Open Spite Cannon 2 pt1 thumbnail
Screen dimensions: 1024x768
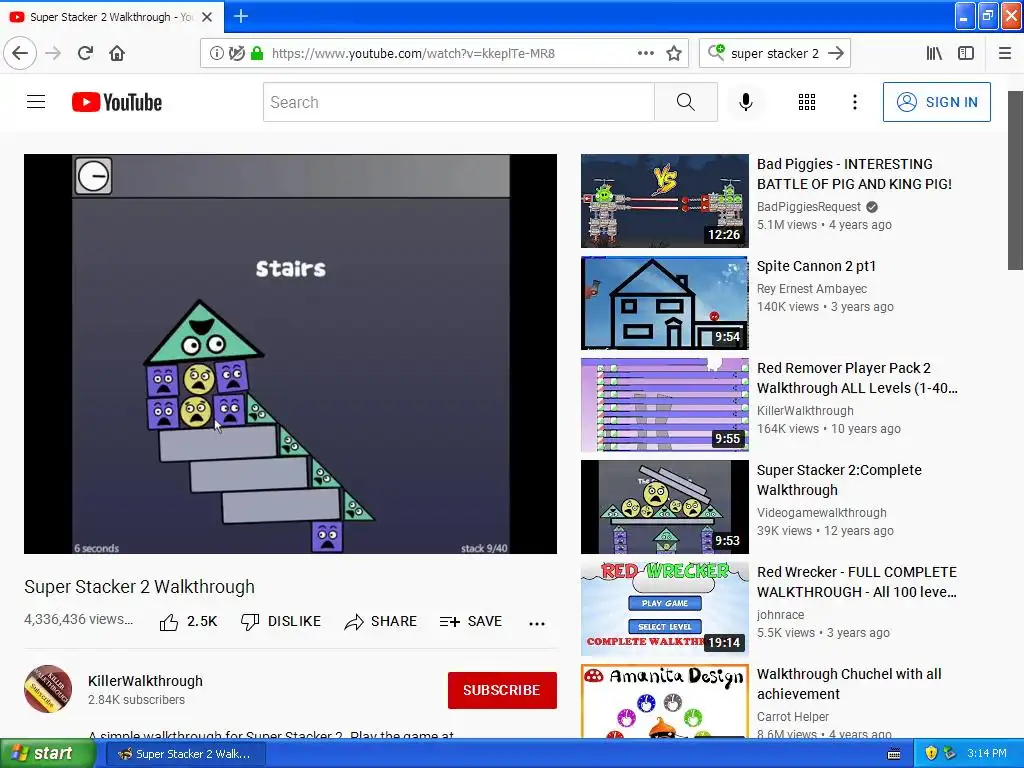665,303
